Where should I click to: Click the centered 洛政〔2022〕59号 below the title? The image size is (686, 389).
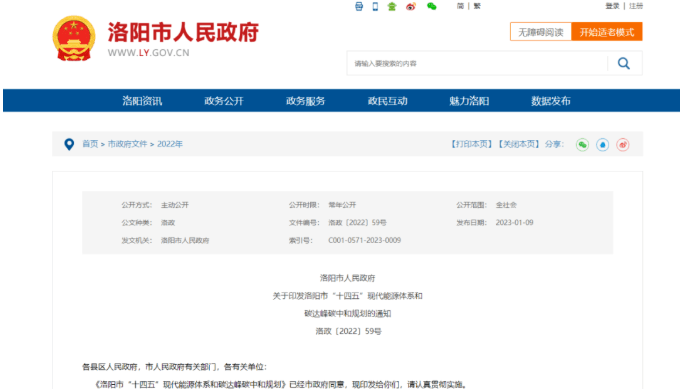348,331
